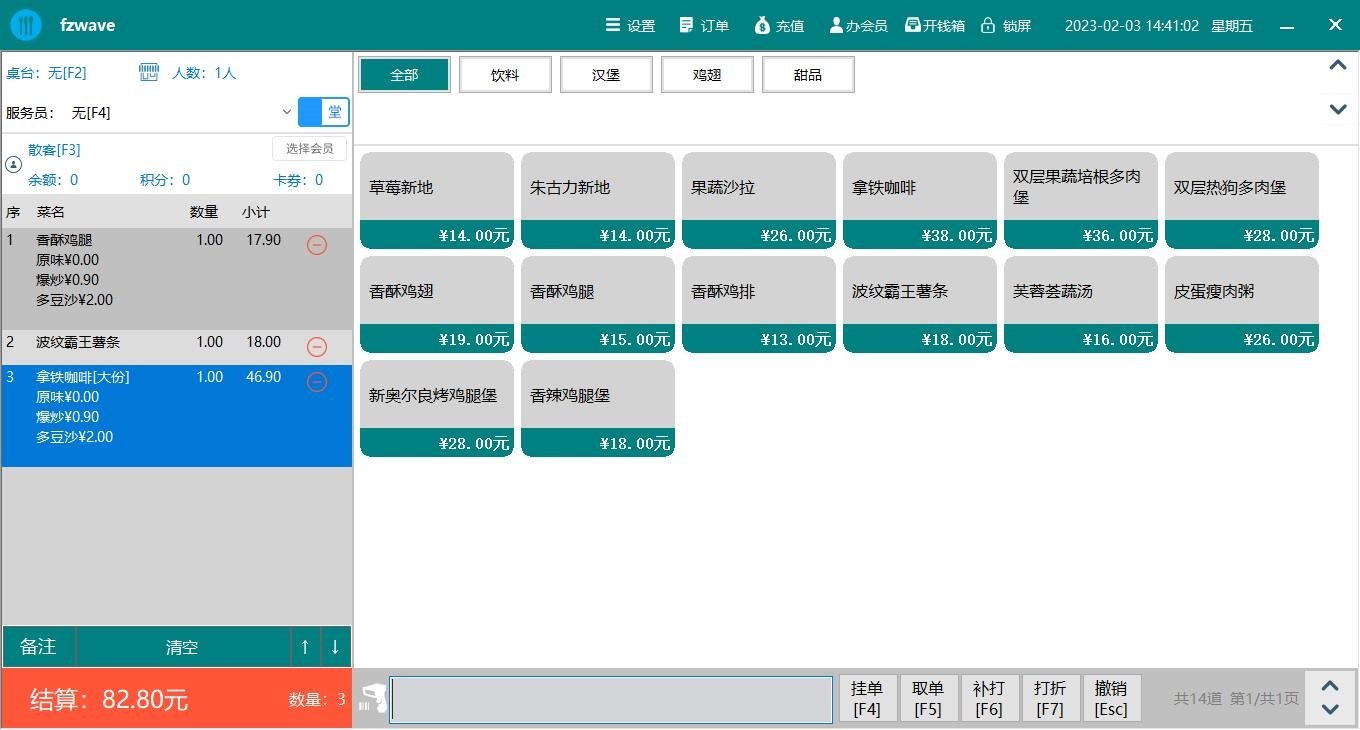Open the member registration (办会员) icon
The height and width of the screenshot is (730, 1360).
click(x=836, y=25)
